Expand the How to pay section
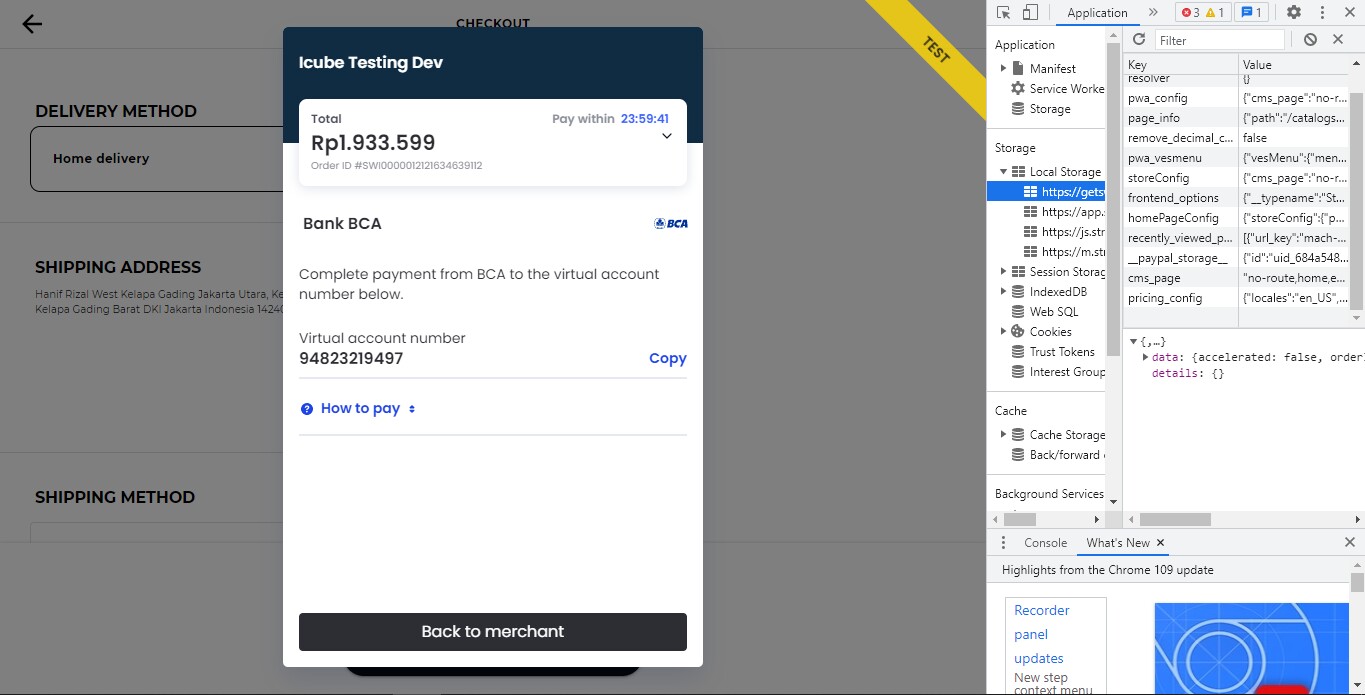Screen dimensions: 1365x695 360,408
